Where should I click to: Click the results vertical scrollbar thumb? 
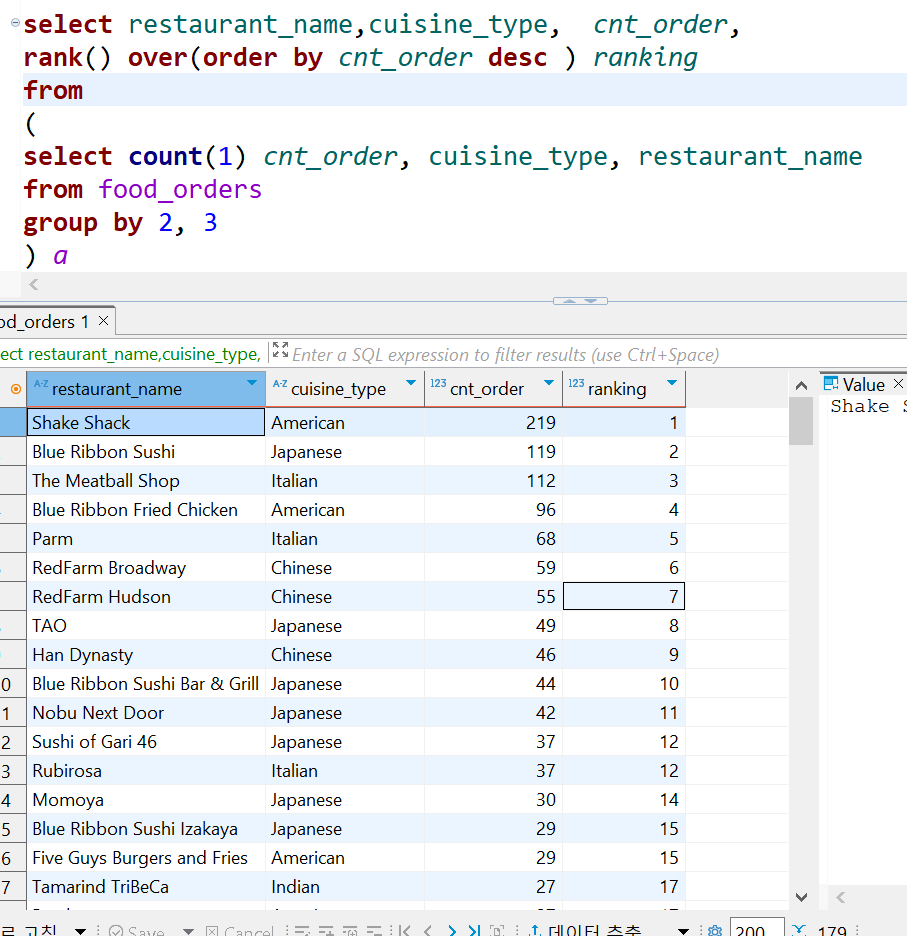(801, 421)
